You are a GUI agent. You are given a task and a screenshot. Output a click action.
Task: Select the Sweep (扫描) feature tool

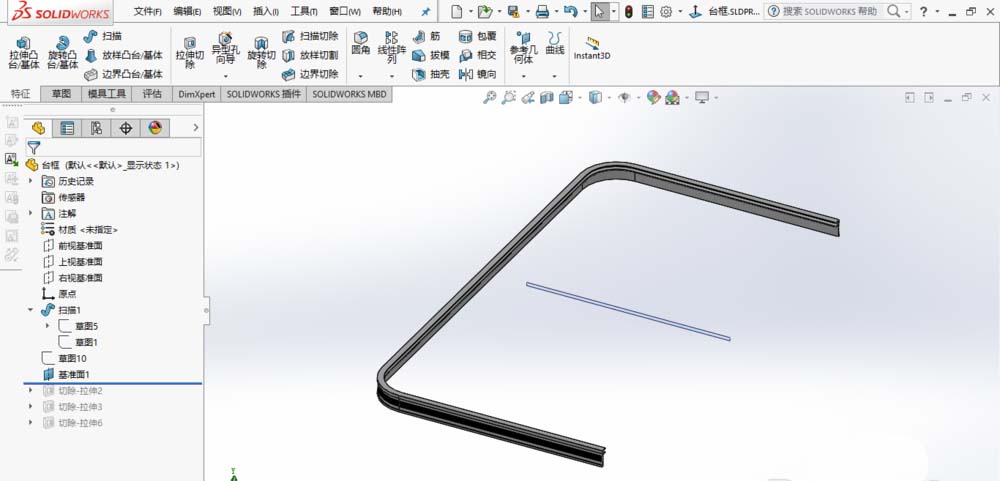click(103, 36)
